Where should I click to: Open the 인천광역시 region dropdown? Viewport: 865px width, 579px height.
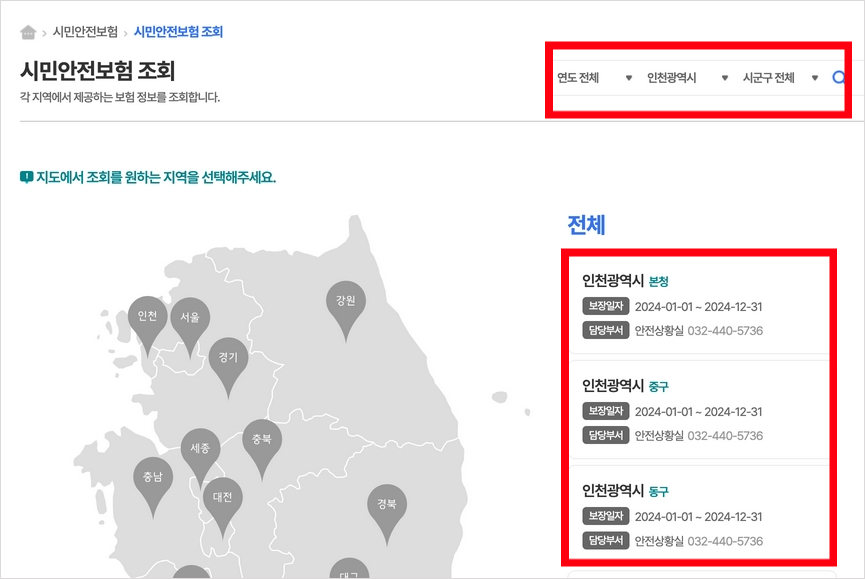(x=687, y=78)
